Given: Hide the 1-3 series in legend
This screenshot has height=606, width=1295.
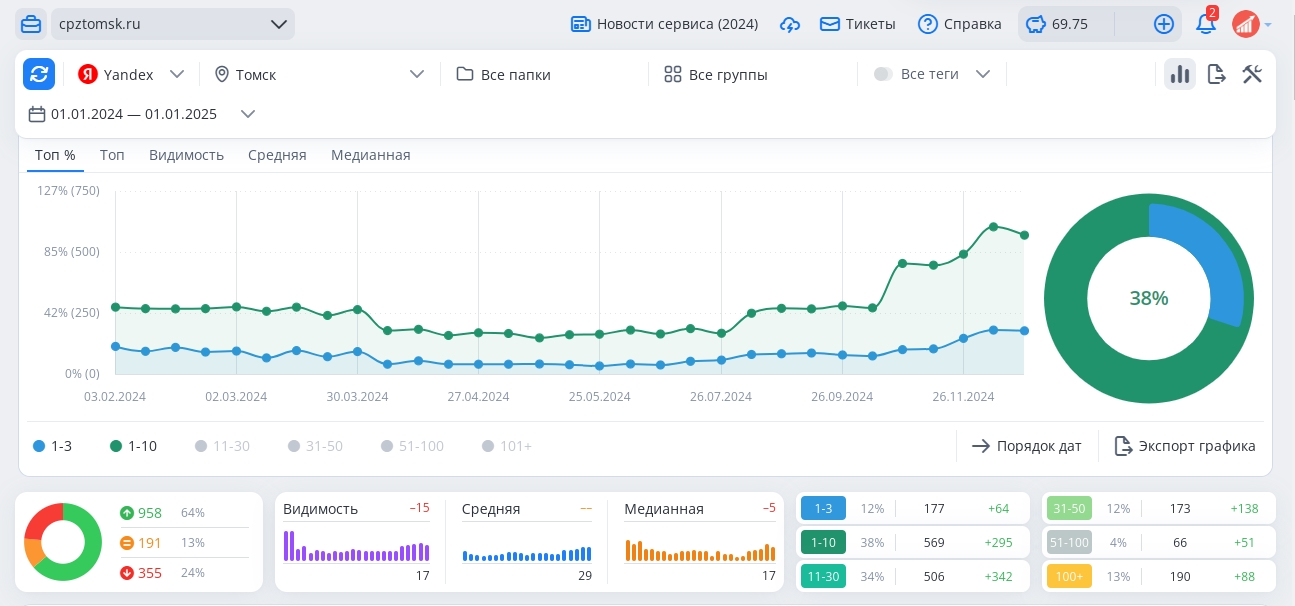Looking at the screenshot, I should click(52, 446).
